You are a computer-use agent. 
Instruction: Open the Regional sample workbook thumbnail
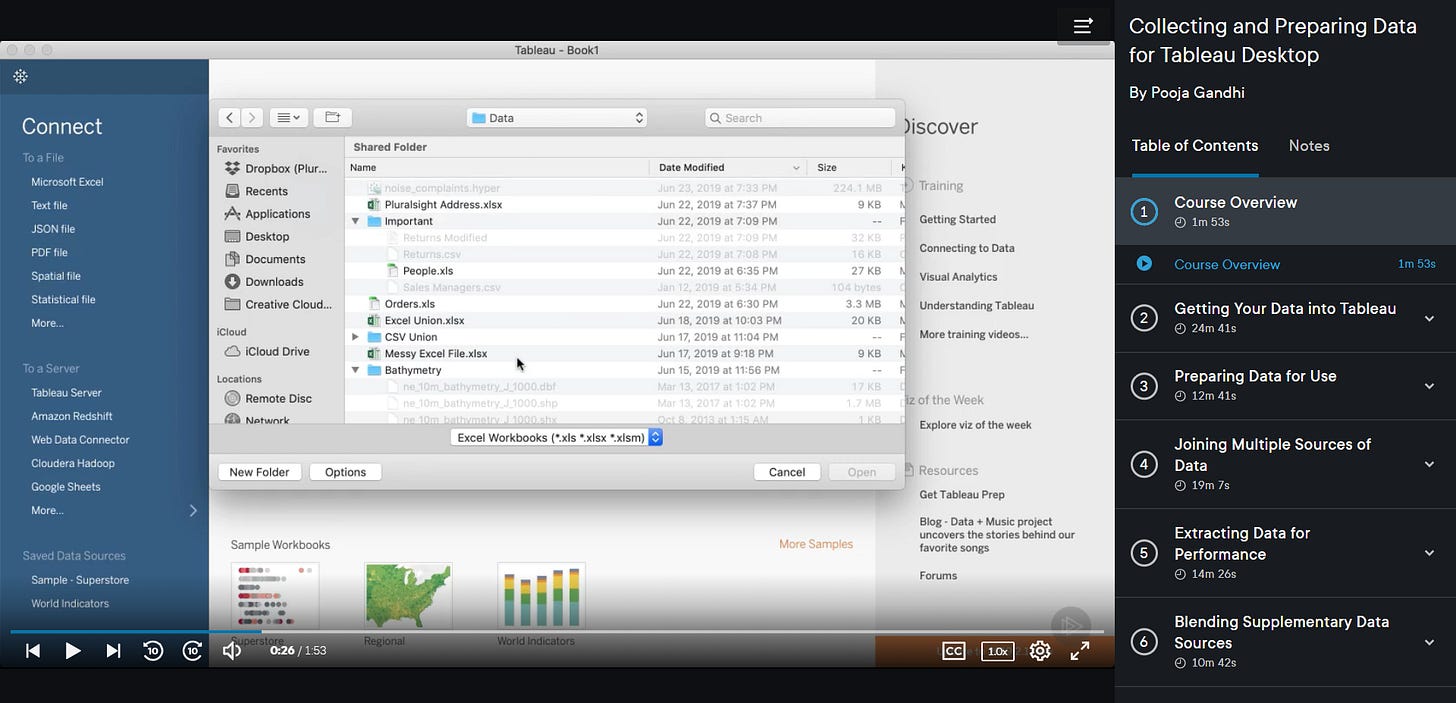[x=408, y=597]
